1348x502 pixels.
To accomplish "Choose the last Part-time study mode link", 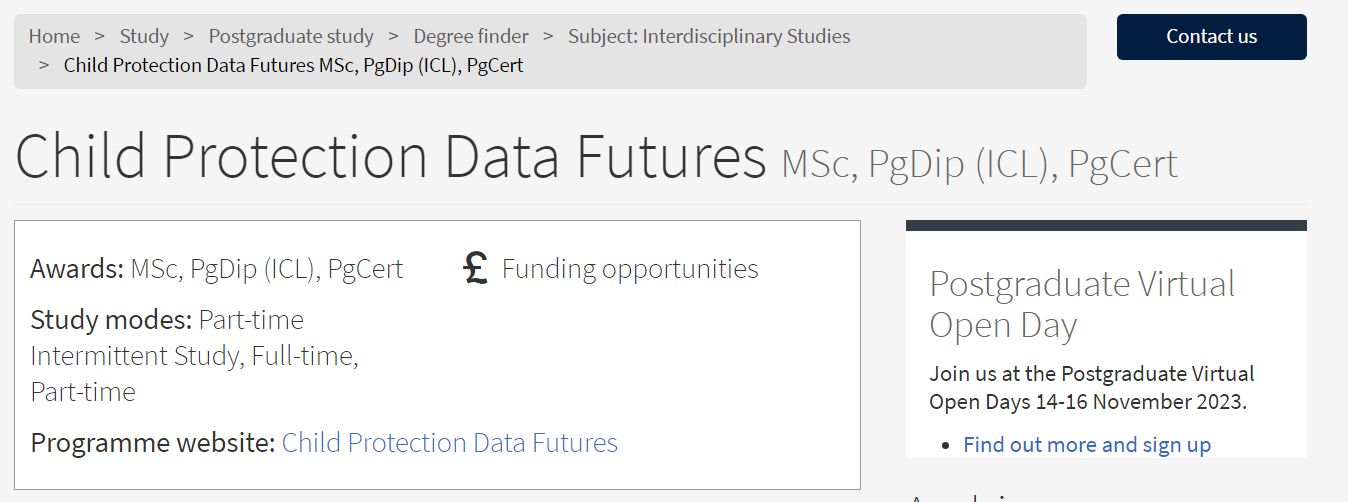I will tap(83, 392).
